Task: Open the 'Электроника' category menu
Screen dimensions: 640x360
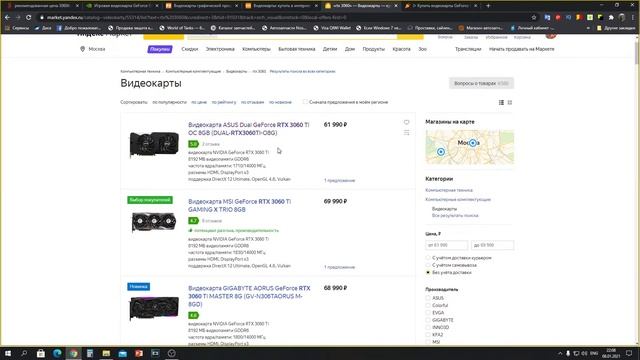Action: point(220,49)
